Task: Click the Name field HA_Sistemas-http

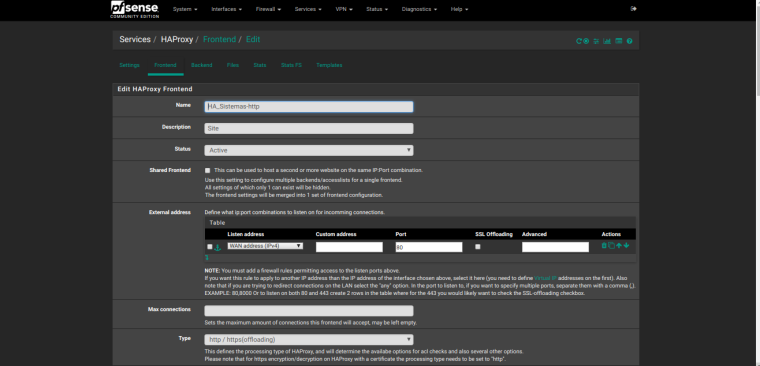Action: click(x=309, y=107)
